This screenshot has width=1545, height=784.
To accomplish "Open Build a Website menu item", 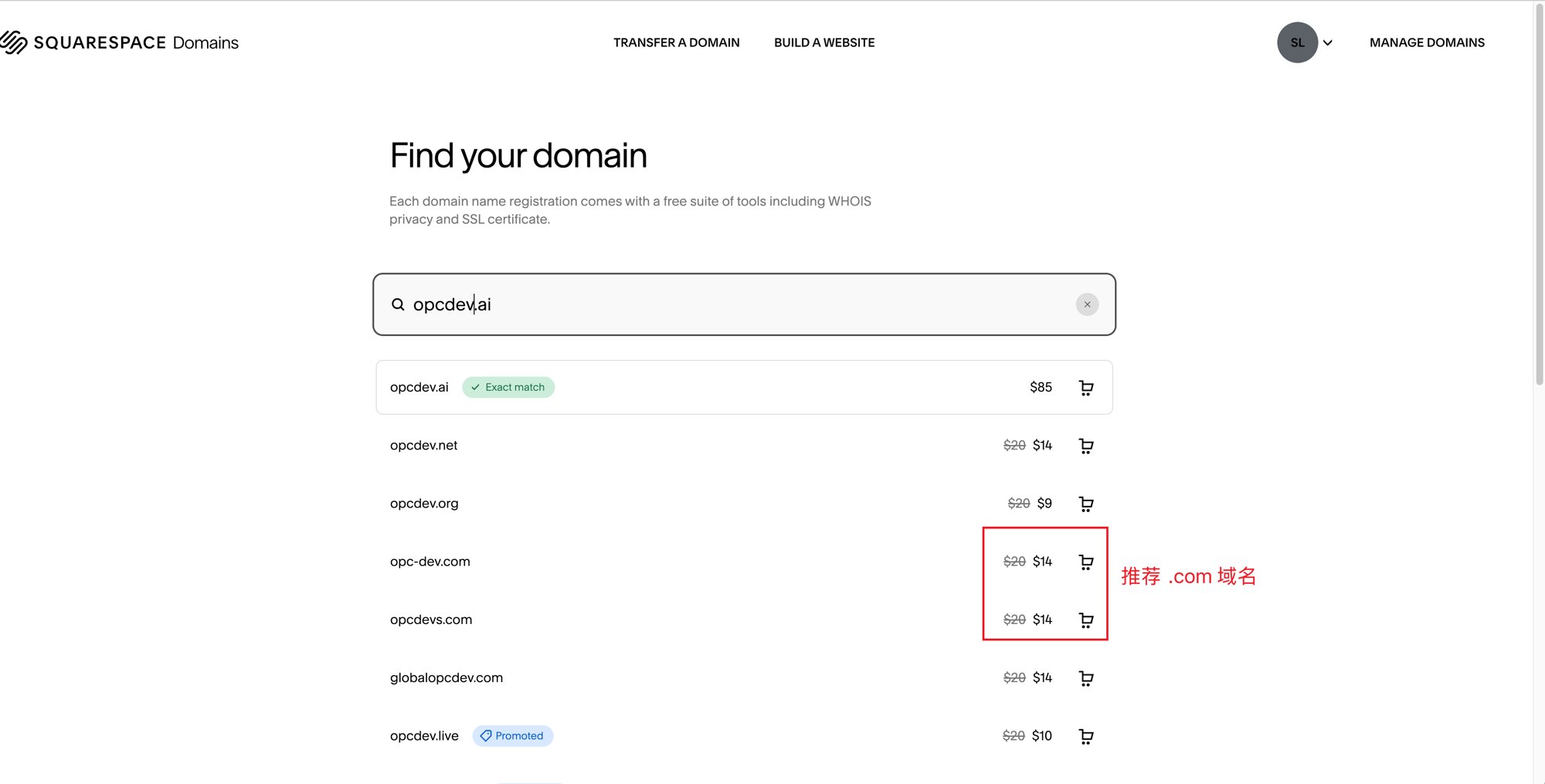I will click(x=824, y=42).
